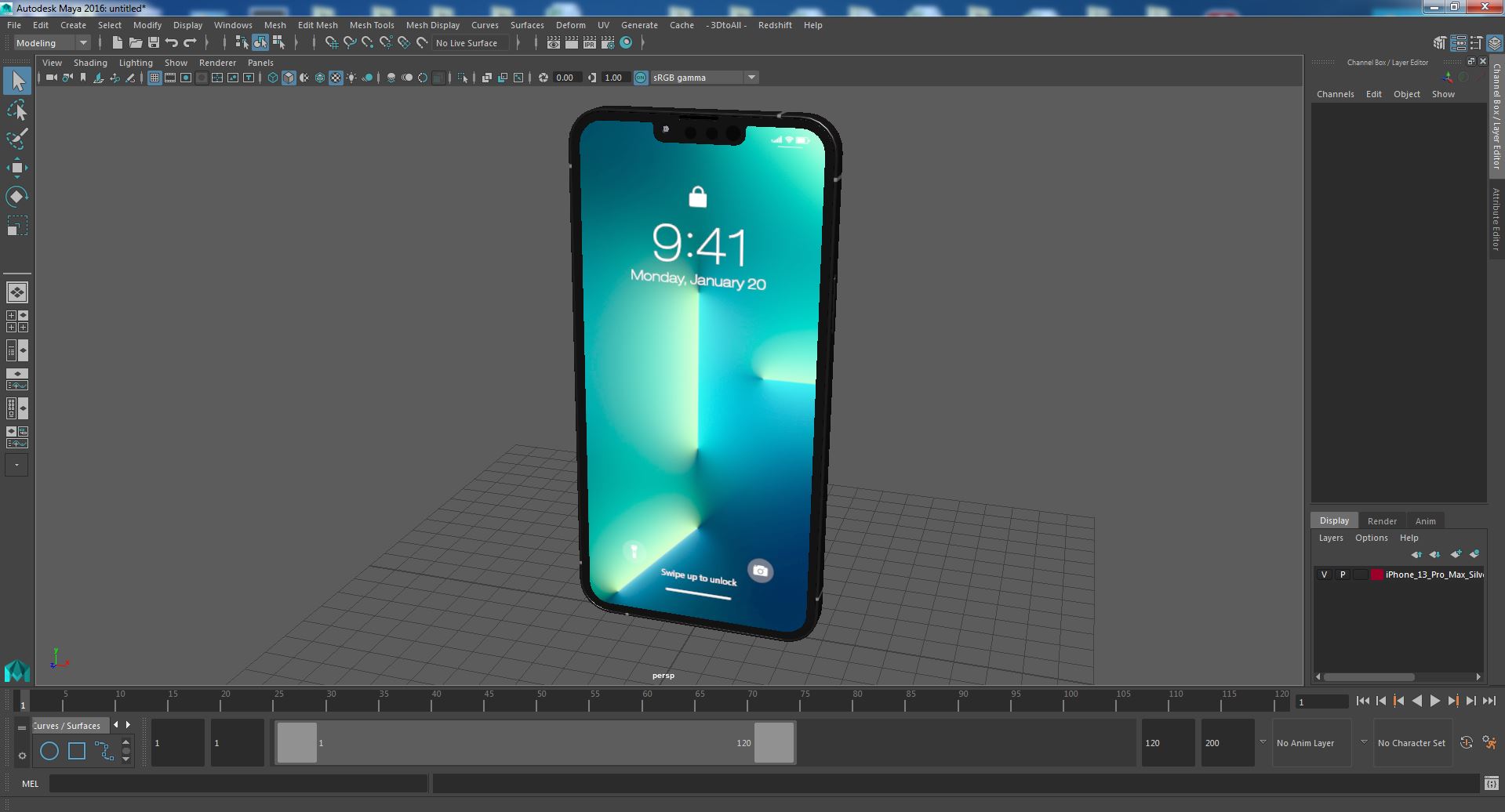Activate the Lasso select tool
The height and width of the screenshot is (812, 1505).
pyautogui.click(x=17, y=110)
